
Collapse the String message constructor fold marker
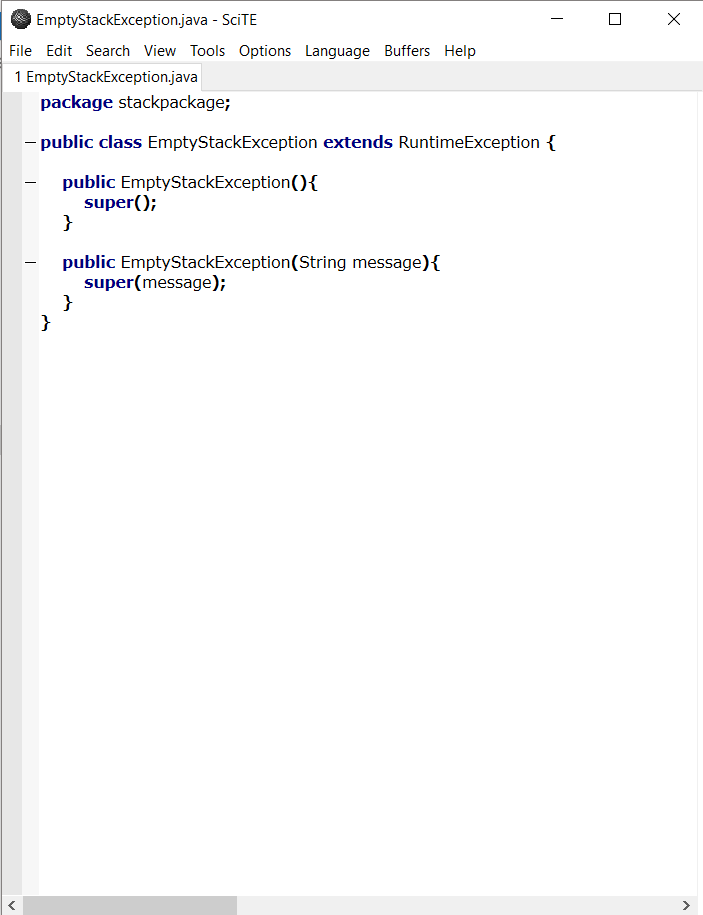point(30,263)
